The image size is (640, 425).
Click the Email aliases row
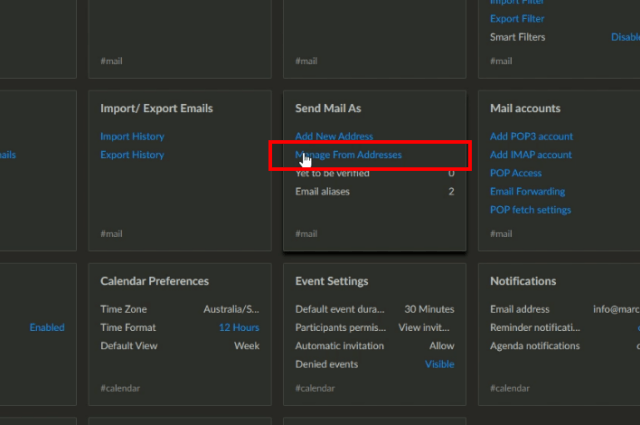(x=374, y=191)
